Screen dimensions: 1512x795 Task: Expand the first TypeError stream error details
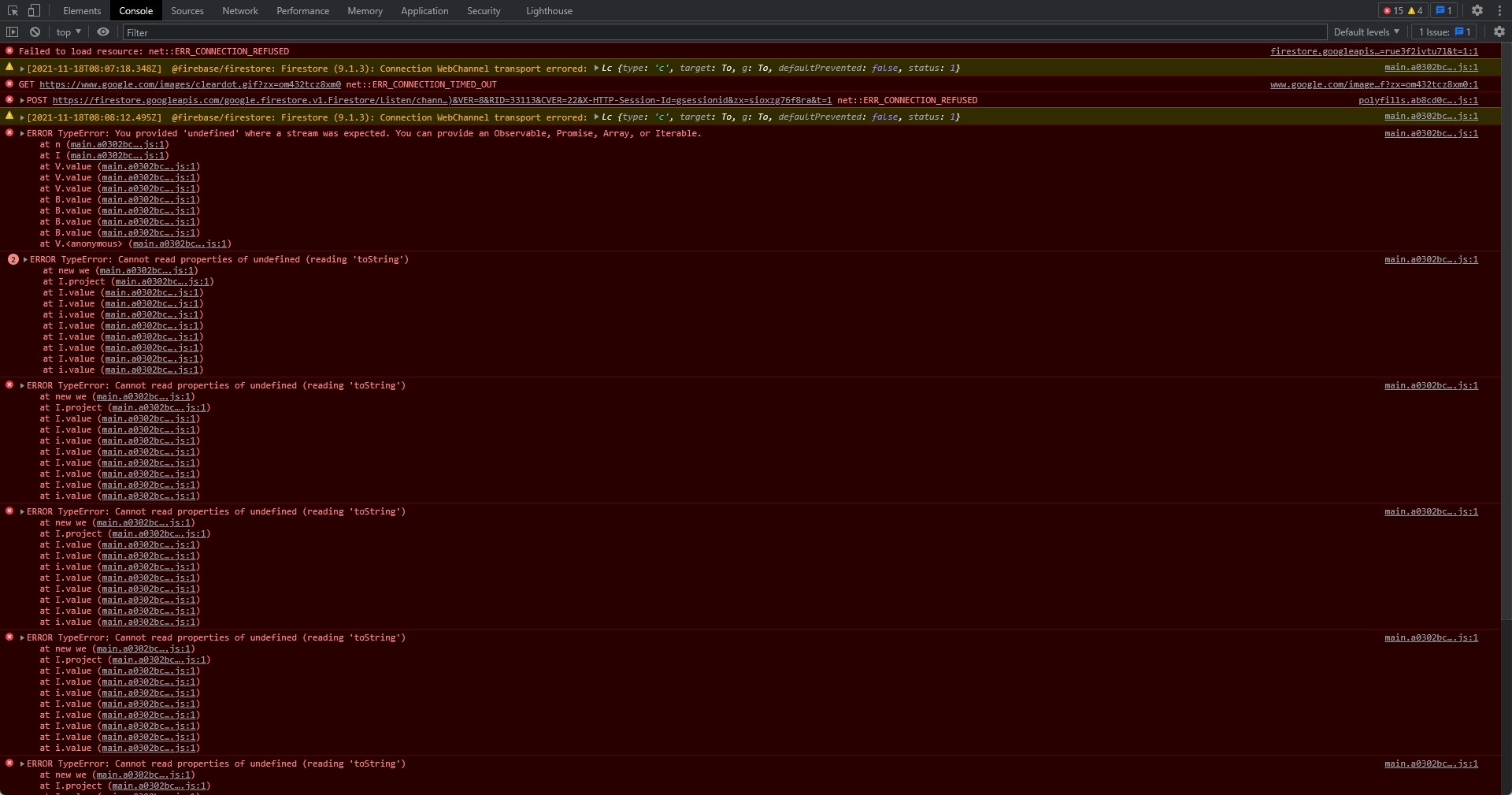coord(23,133)
